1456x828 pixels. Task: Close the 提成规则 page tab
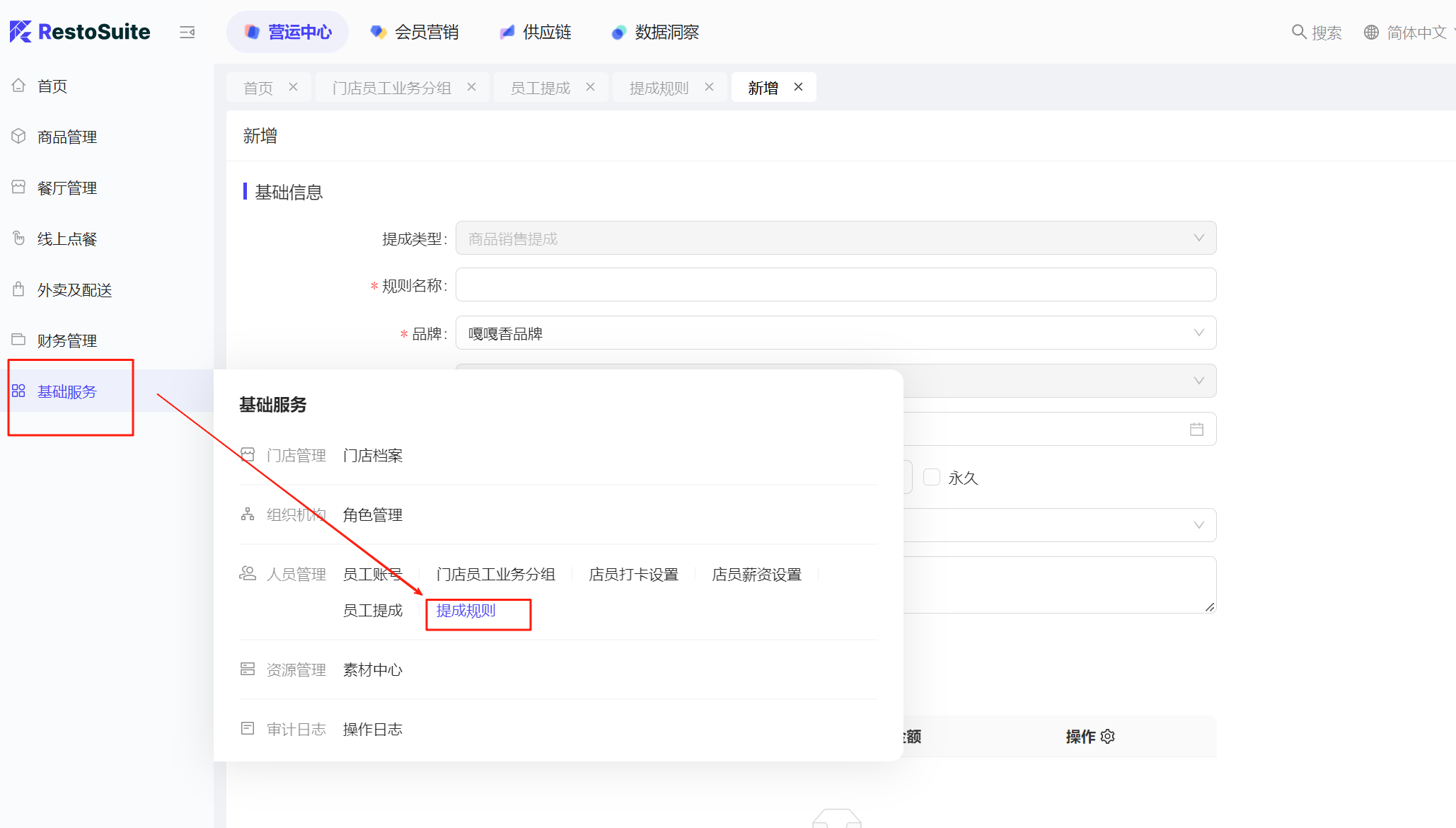tap(709, 87)
